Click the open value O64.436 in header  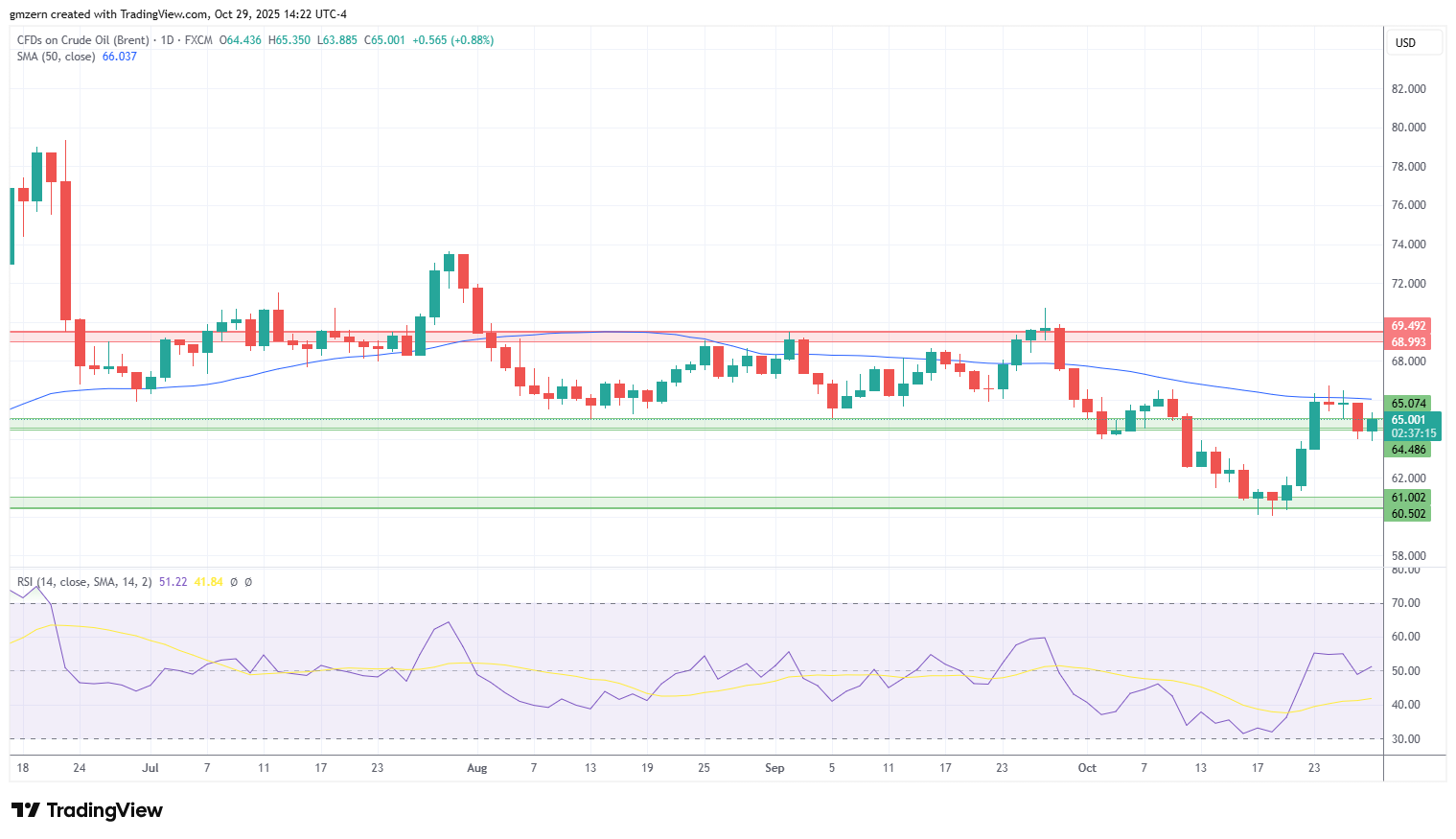point(241,40)
